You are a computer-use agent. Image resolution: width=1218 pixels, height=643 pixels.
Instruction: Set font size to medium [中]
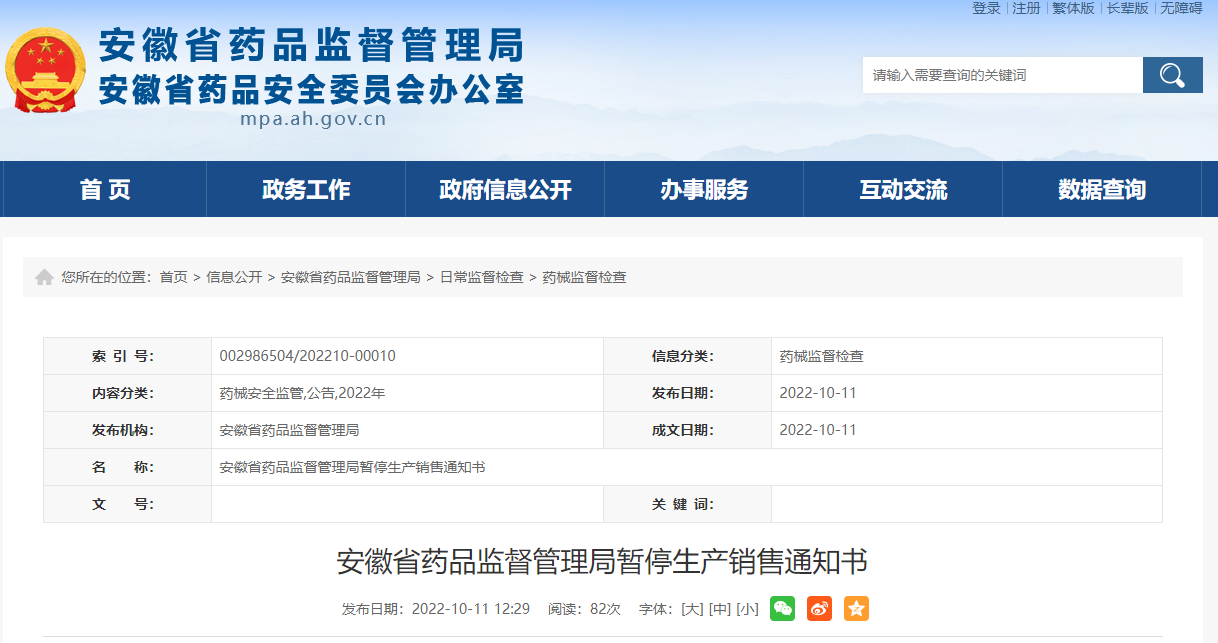point(719,609)
